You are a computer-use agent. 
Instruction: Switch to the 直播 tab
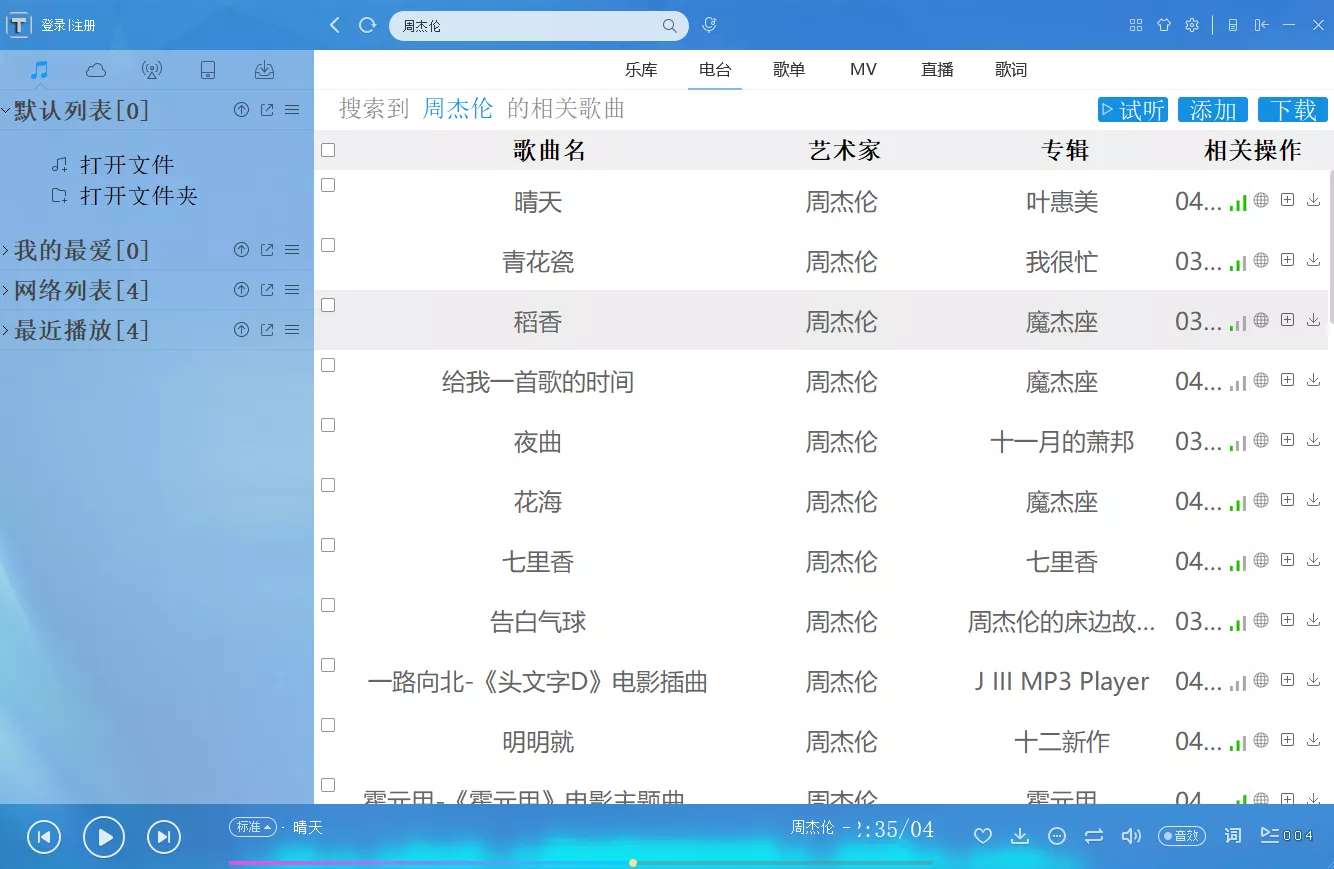937,70
